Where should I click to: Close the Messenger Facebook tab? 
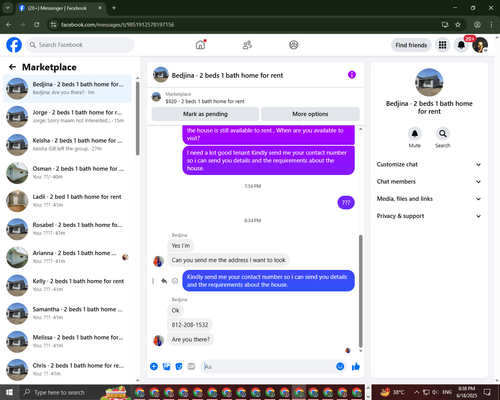100,8
